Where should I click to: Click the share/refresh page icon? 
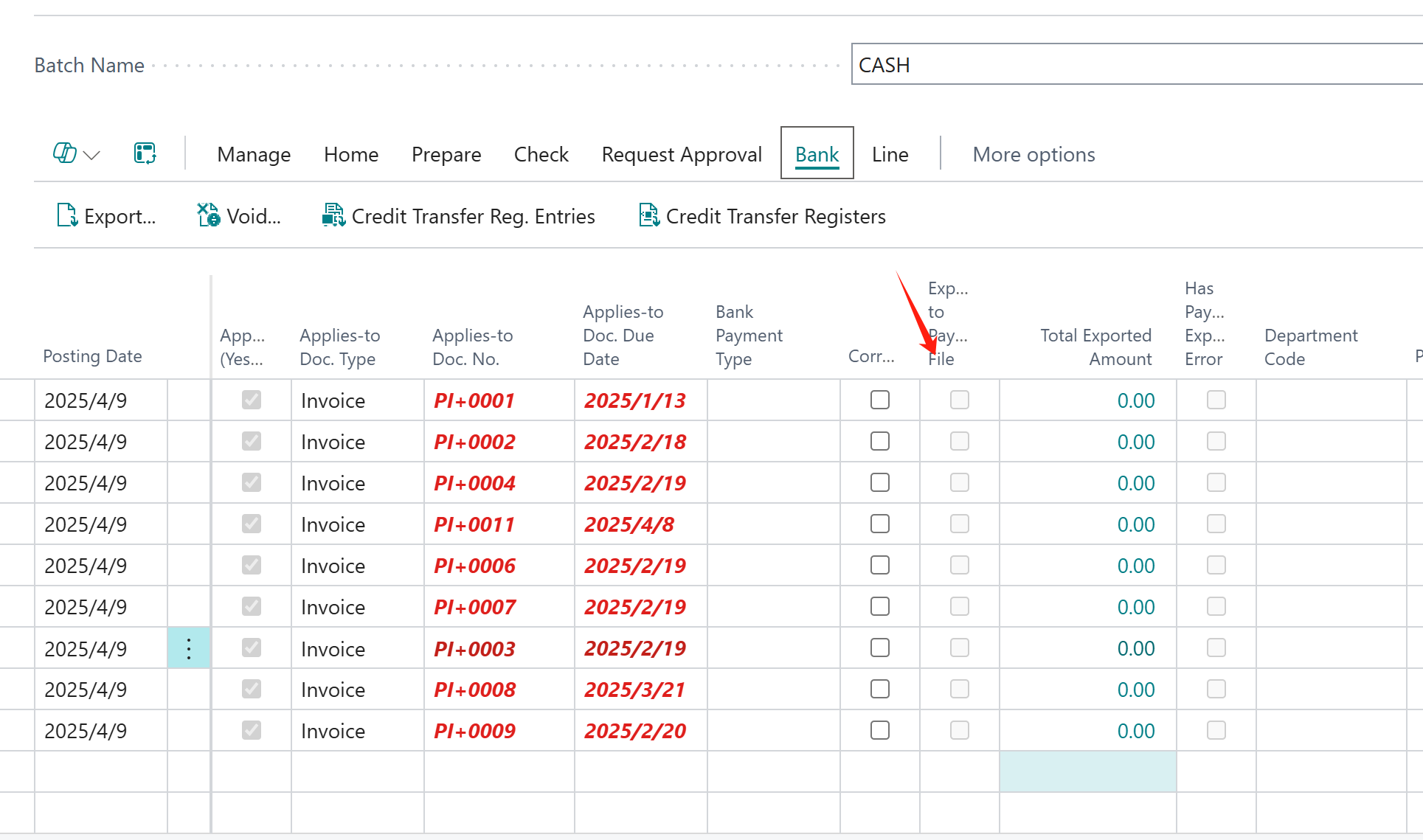(145, 153)
